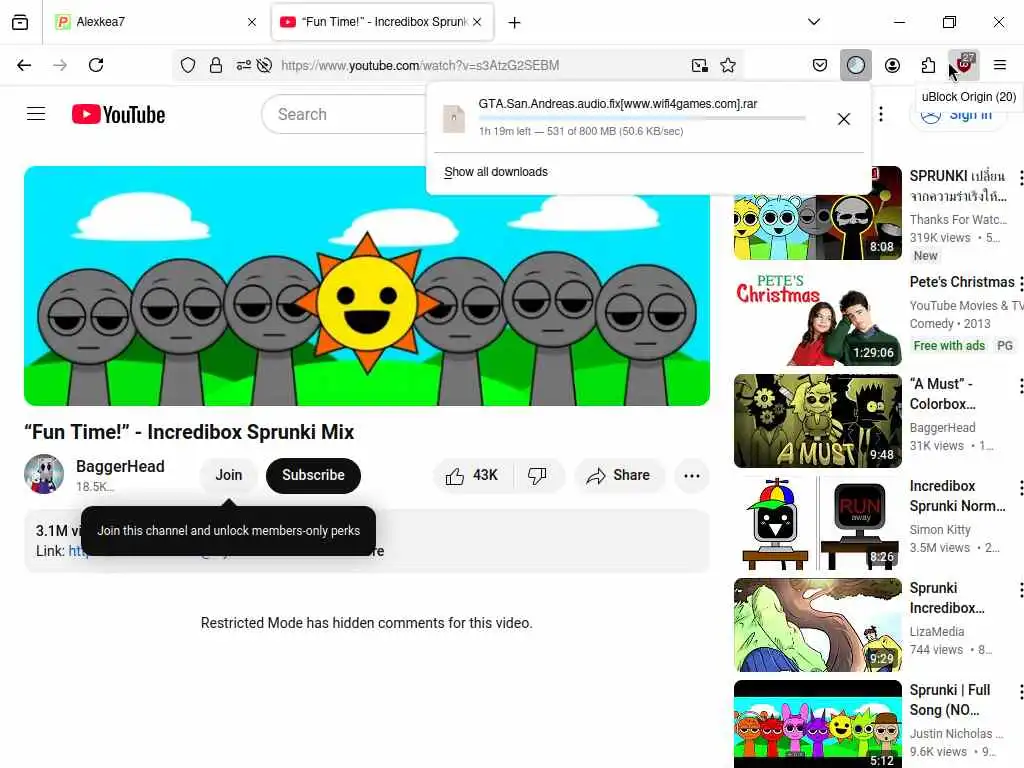Open site permissions icon in address bar
1024x768 pixels.
[243, 65]
